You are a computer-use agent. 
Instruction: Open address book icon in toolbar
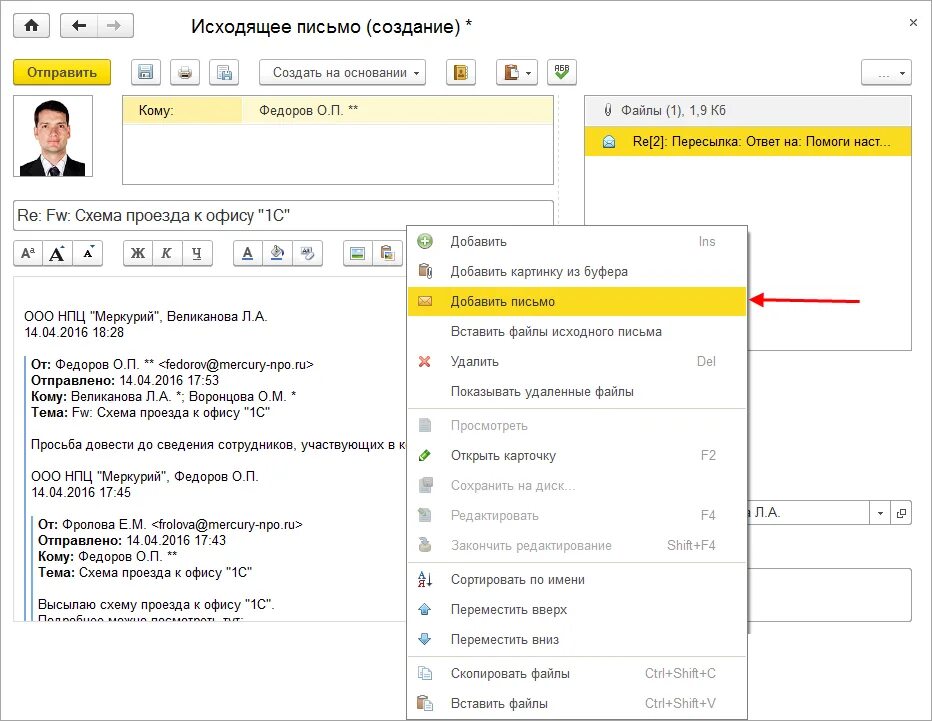click(461, 73)
